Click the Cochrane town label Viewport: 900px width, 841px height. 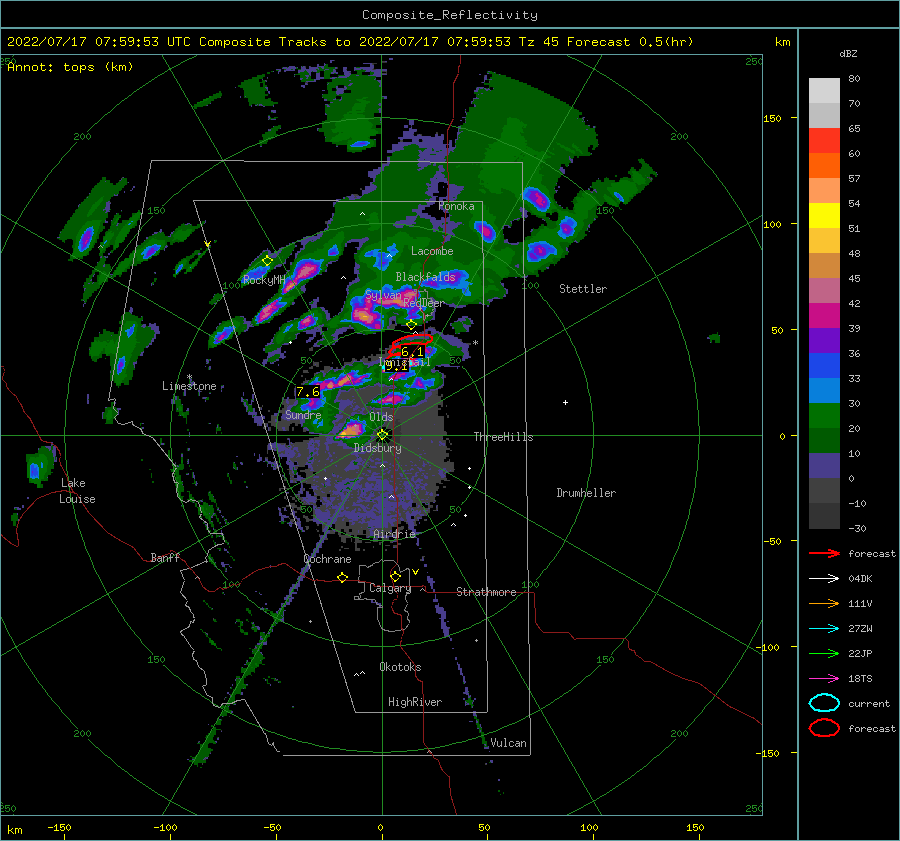(x=327, y=559)
